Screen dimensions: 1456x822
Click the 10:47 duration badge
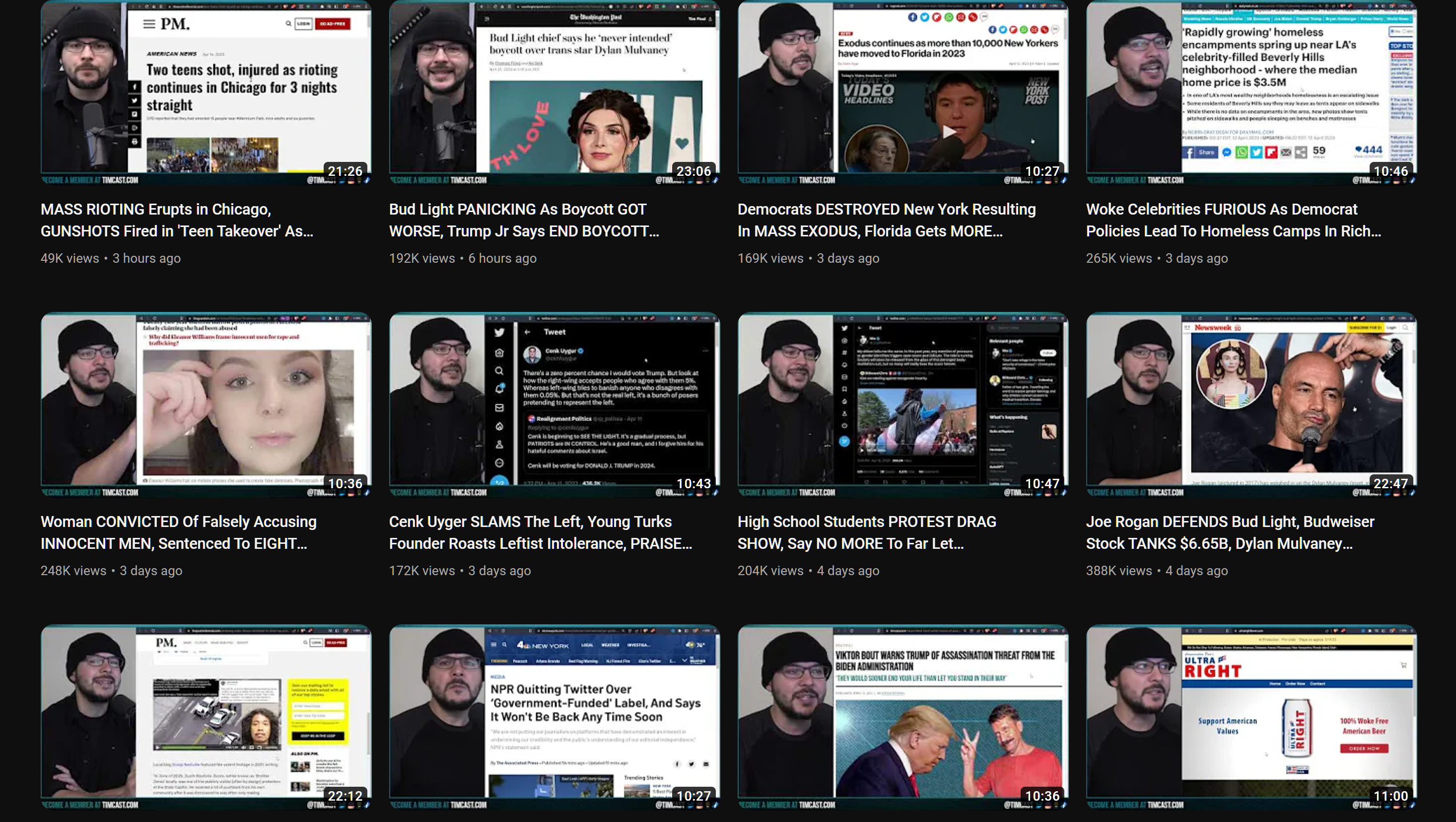point(1042,484)
